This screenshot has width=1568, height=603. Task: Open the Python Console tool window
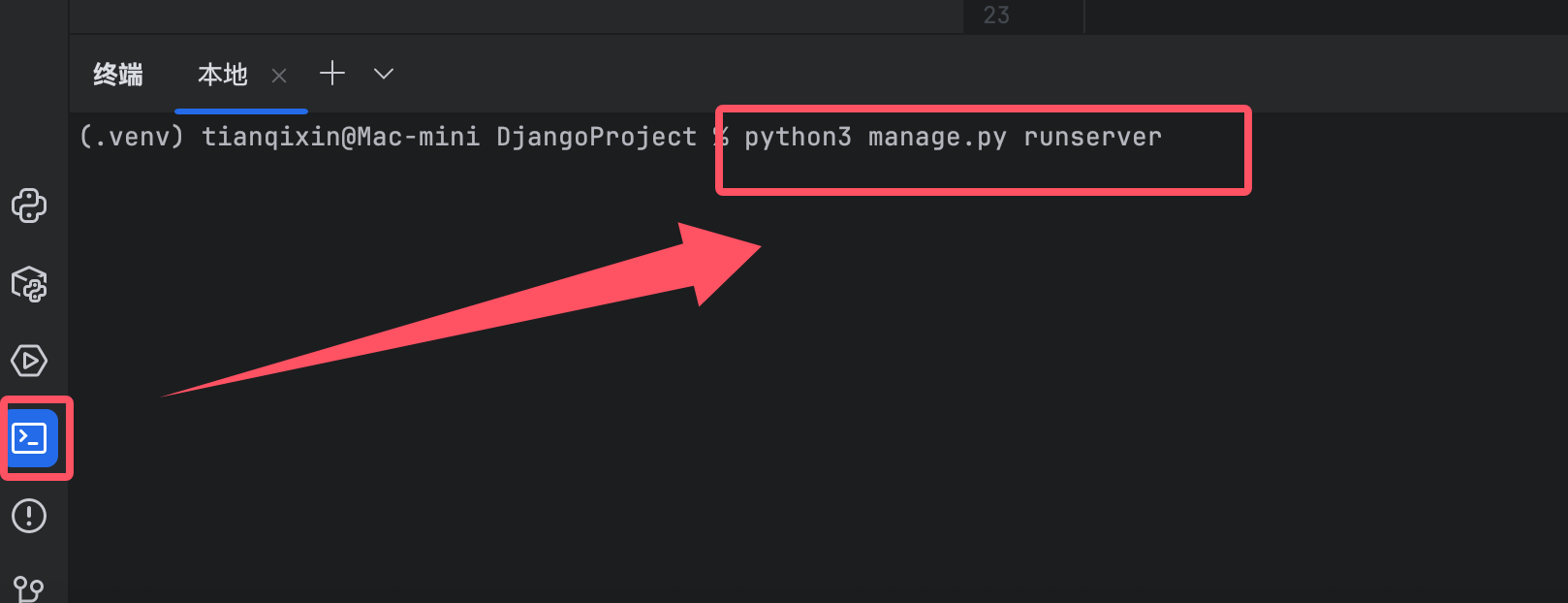[x=29, y=206]
